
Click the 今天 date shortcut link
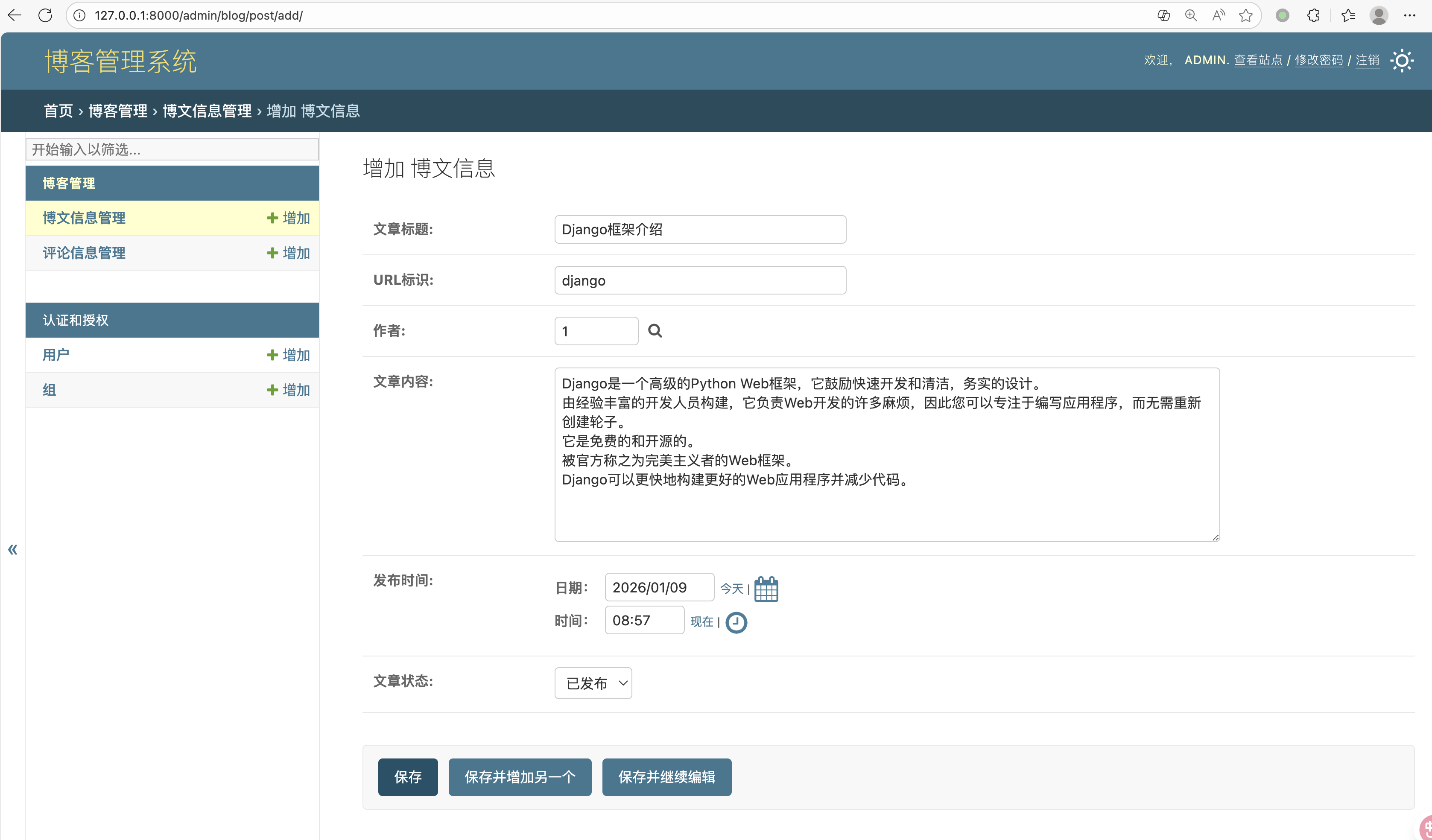click(x=731, y=589)
